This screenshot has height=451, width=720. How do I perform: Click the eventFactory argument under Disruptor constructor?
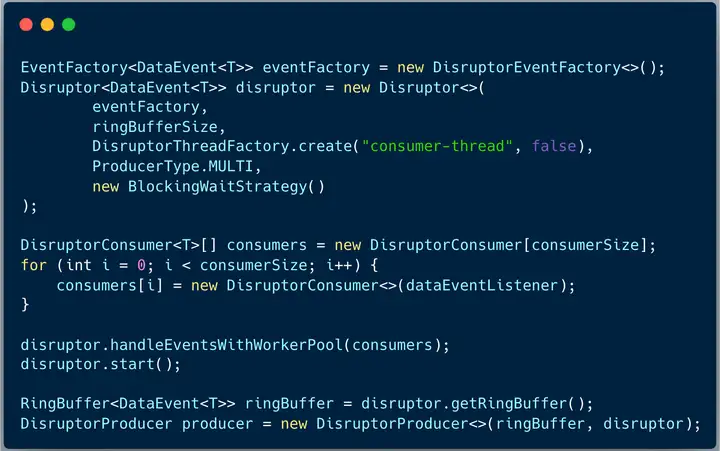[146, 107]
